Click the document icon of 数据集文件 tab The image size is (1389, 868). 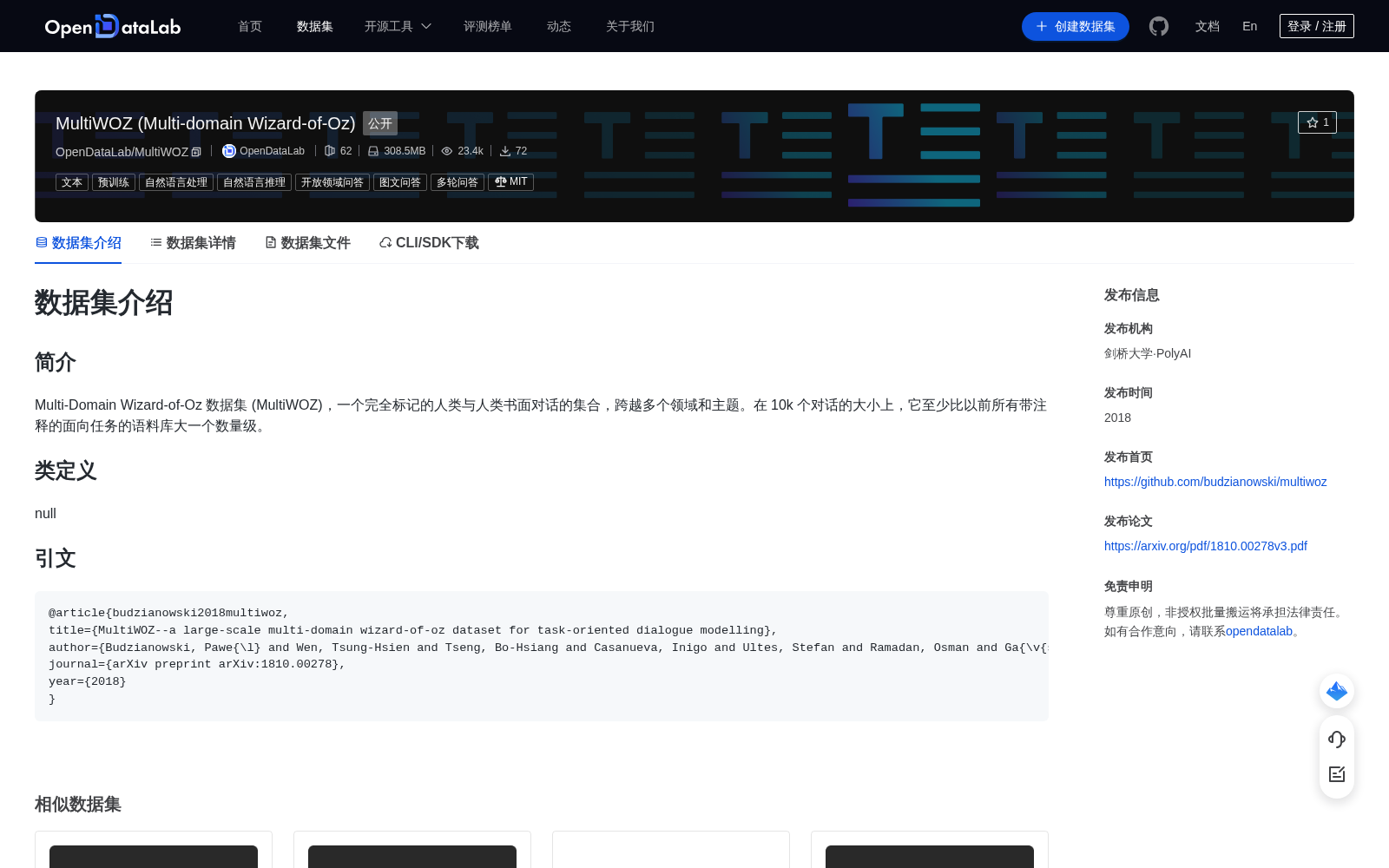[271, 242]
